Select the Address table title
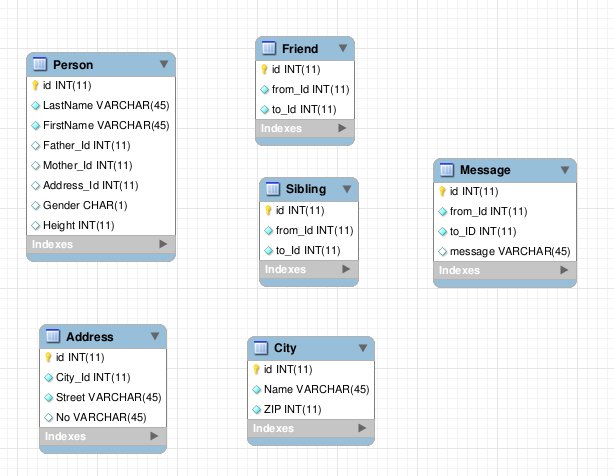This screenshot has height=476, width=614. click(x=90, y=337)
